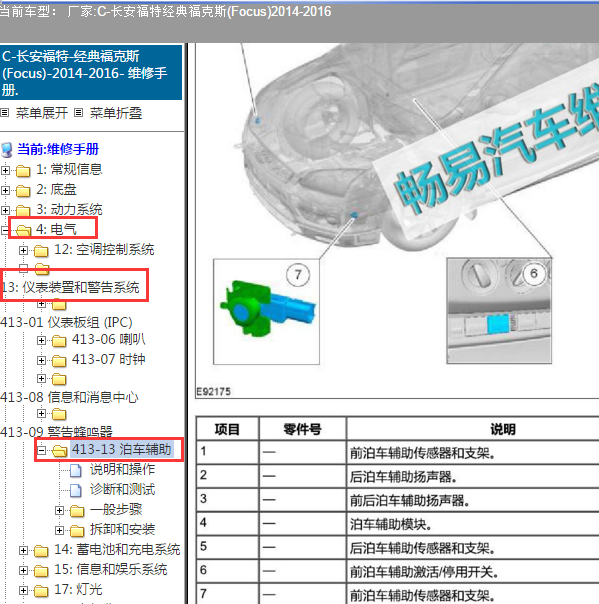Expand the 413-07 时钟 node

tap(41, 361)
